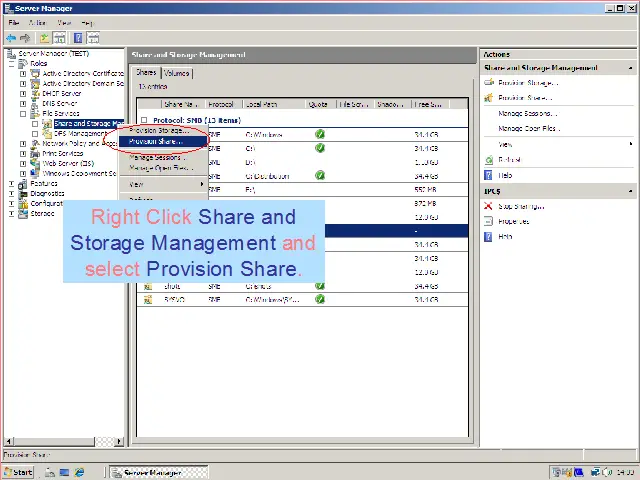Click green quota check icon for C:\Windows row
The width and height of the screenshot is (640, 480).
(320, 134)
